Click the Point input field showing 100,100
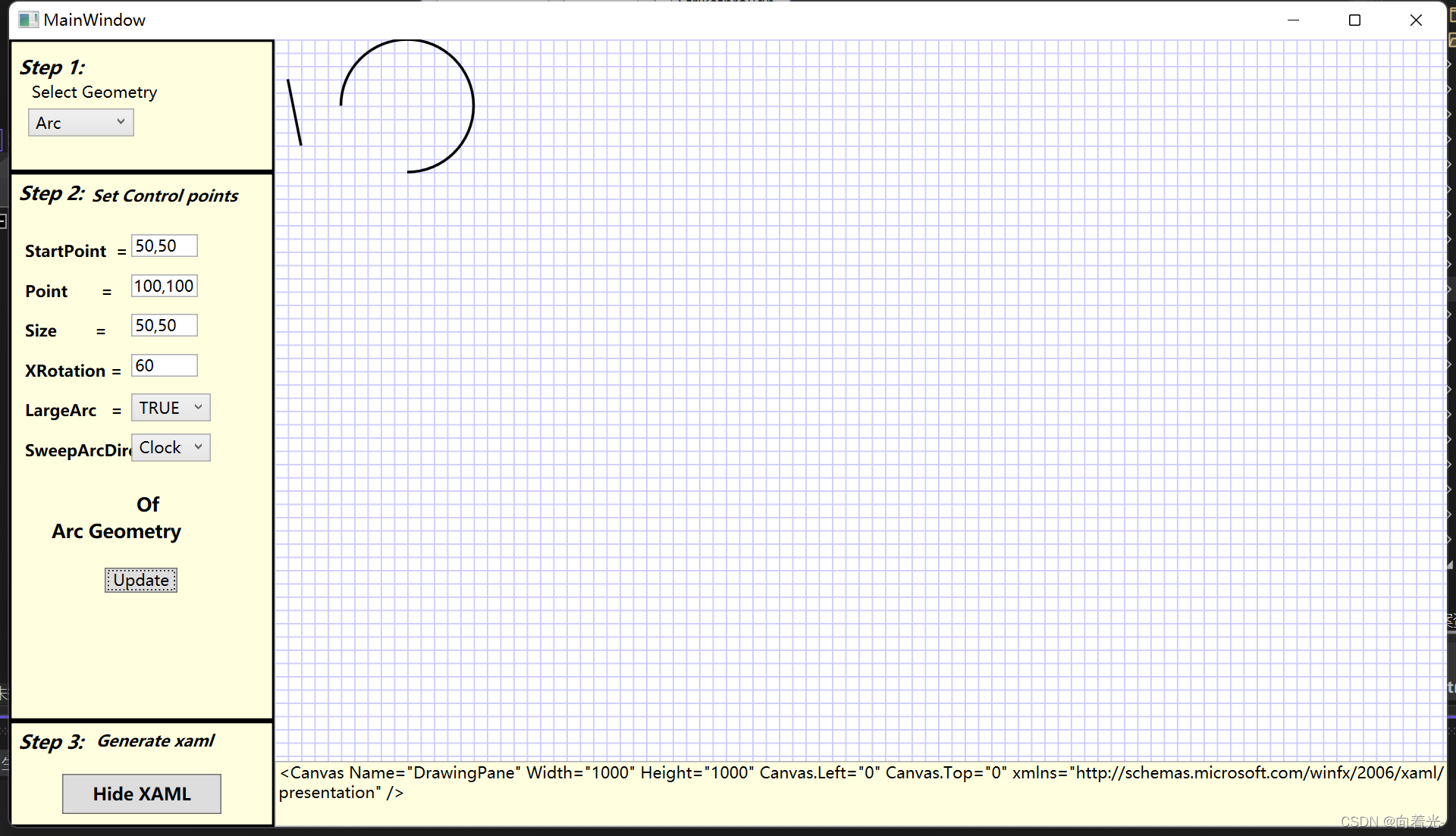 coord(165,286)
